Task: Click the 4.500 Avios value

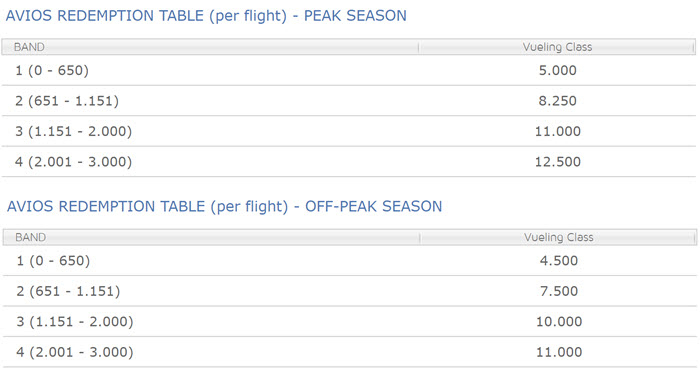Action: (559, 261)
